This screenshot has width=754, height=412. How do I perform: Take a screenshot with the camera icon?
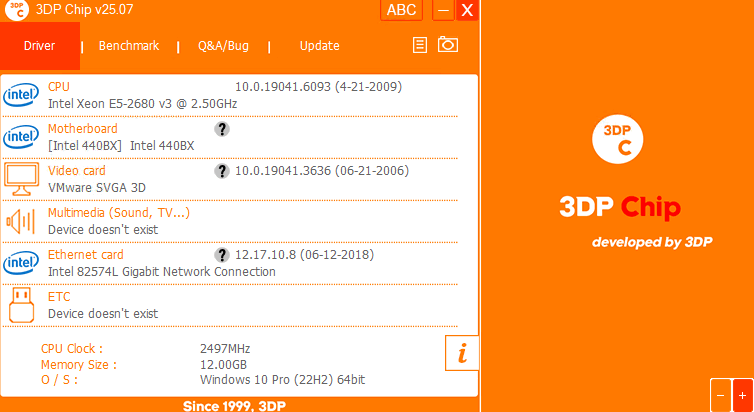click(448, 44)
